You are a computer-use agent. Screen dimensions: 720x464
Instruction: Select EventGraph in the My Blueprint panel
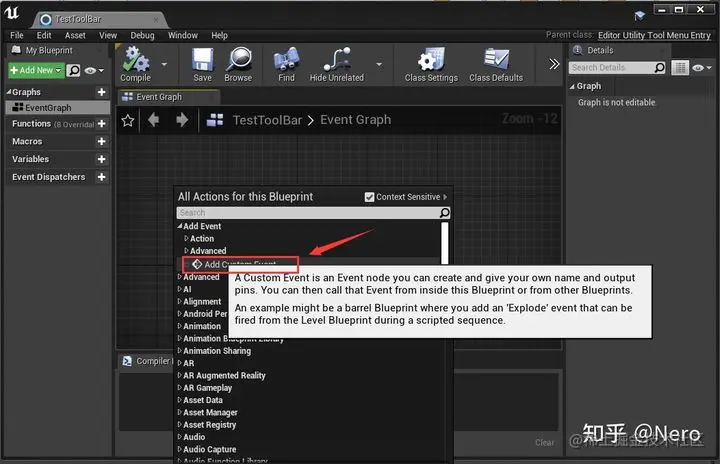(57, 108)
